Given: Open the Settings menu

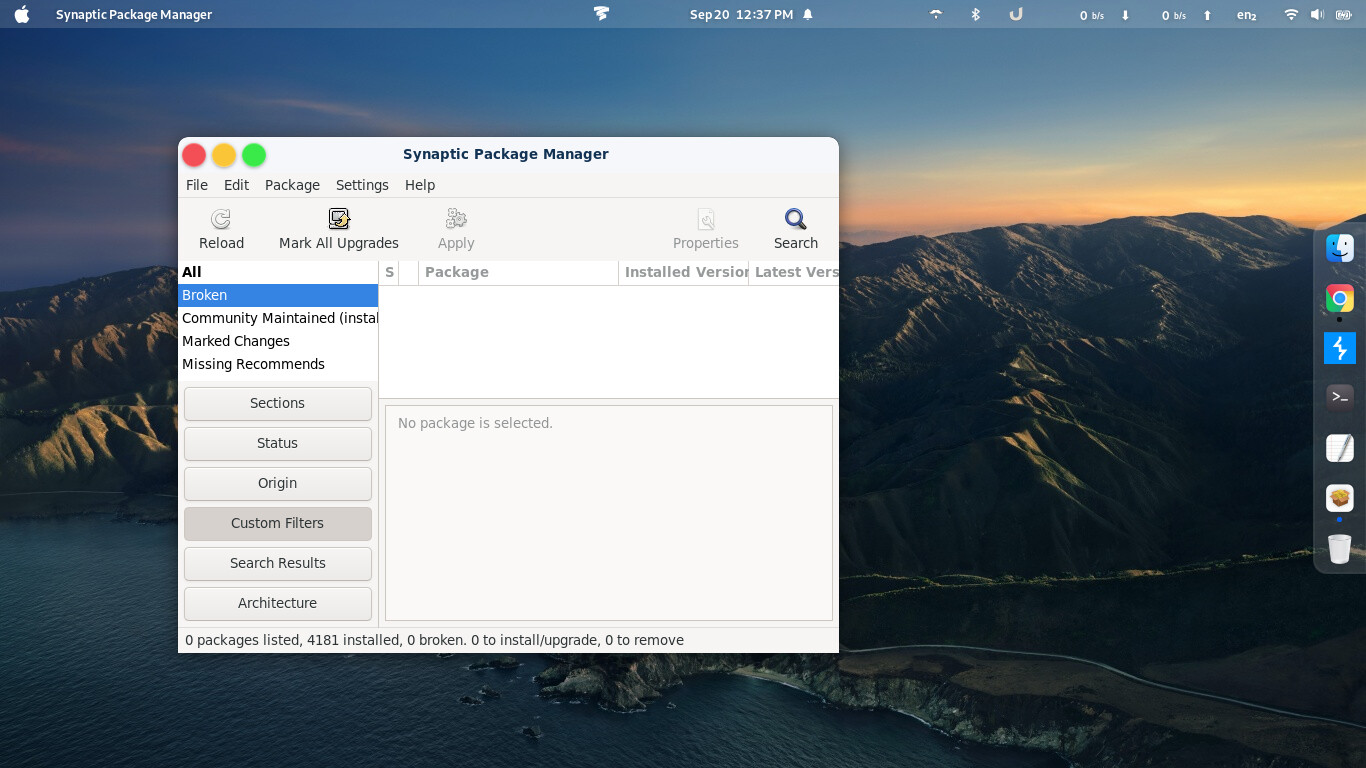Looking at the screenshot, I should point(362,185).
